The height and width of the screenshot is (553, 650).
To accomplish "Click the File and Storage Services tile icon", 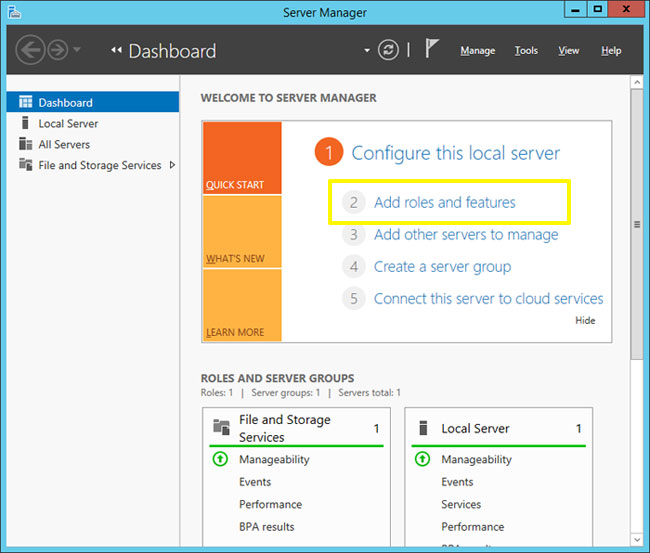I will tap(221, 427).
